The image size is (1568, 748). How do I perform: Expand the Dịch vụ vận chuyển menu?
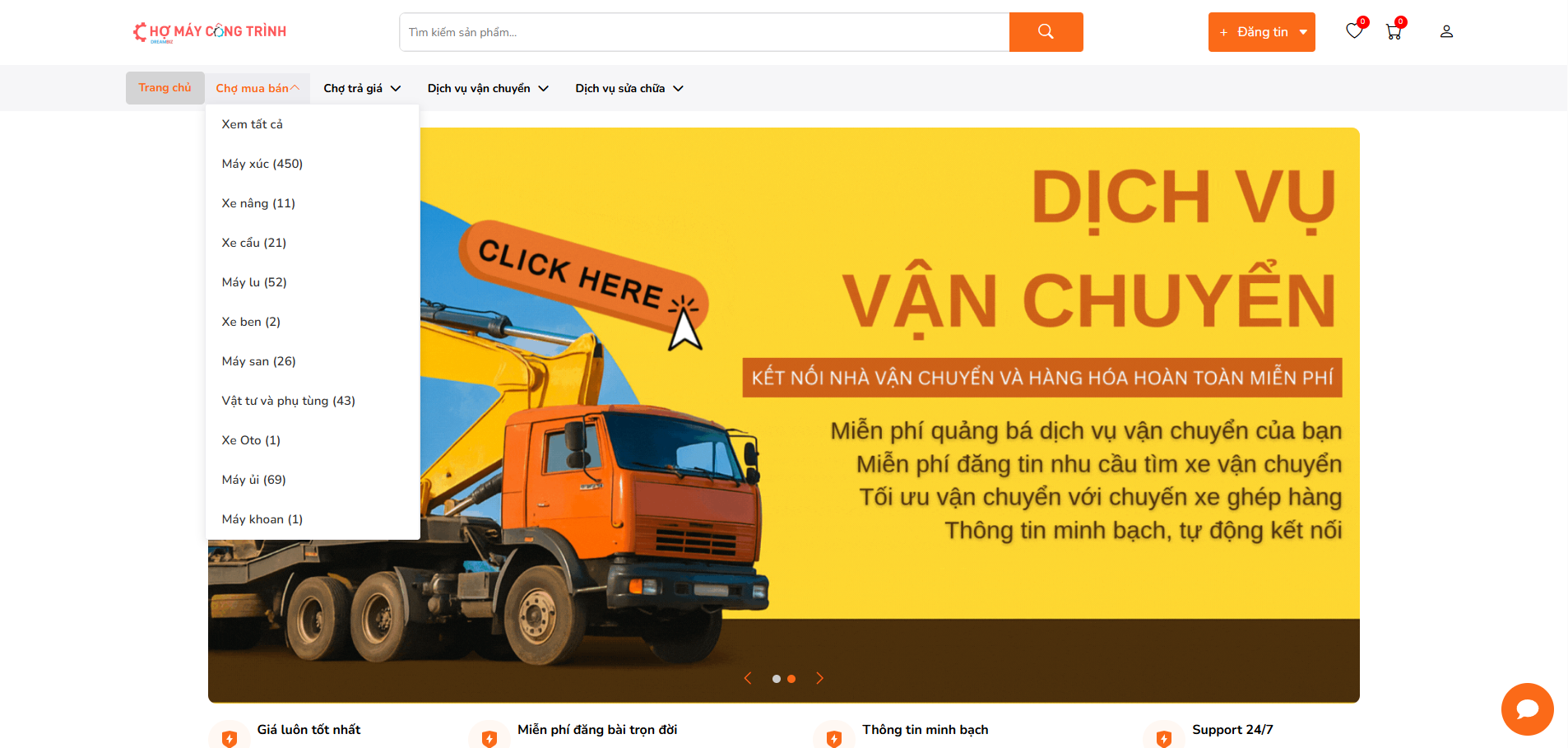pyautogui.click(x=488, y=88)
